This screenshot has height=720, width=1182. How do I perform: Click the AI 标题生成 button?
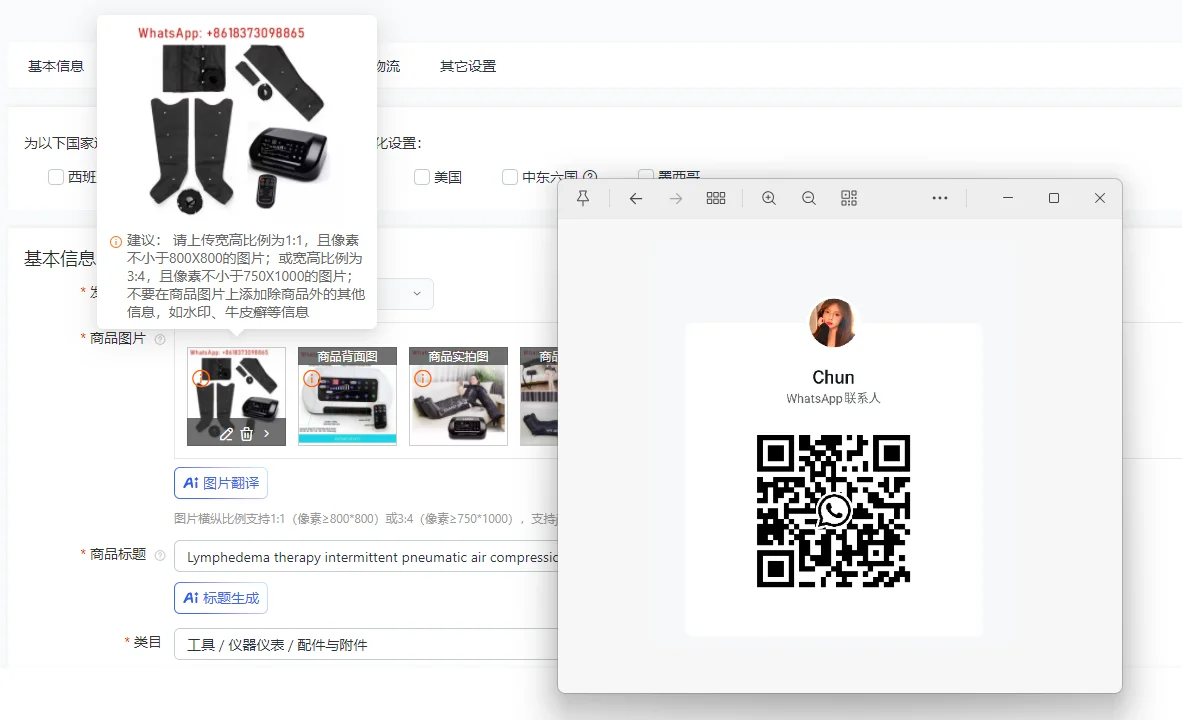tap(221, 598)
